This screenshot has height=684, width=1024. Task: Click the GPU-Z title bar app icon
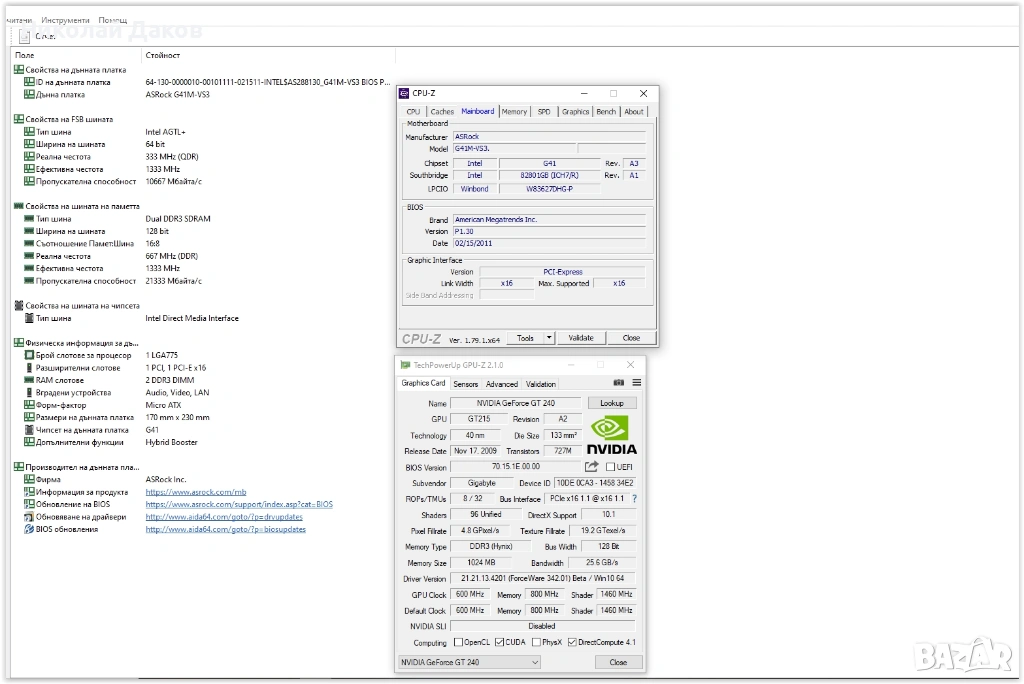[404, 365]
